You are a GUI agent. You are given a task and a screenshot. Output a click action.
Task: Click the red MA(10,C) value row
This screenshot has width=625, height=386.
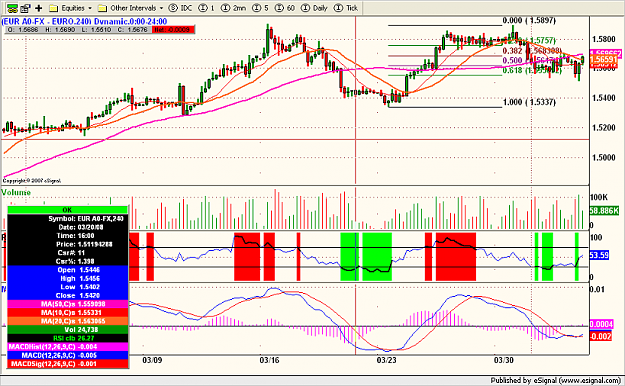(x=68, y=313)
